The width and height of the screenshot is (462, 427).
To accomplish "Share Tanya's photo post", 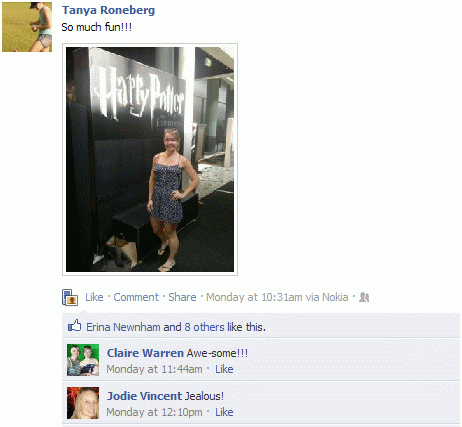I will [x=182, y=297].
